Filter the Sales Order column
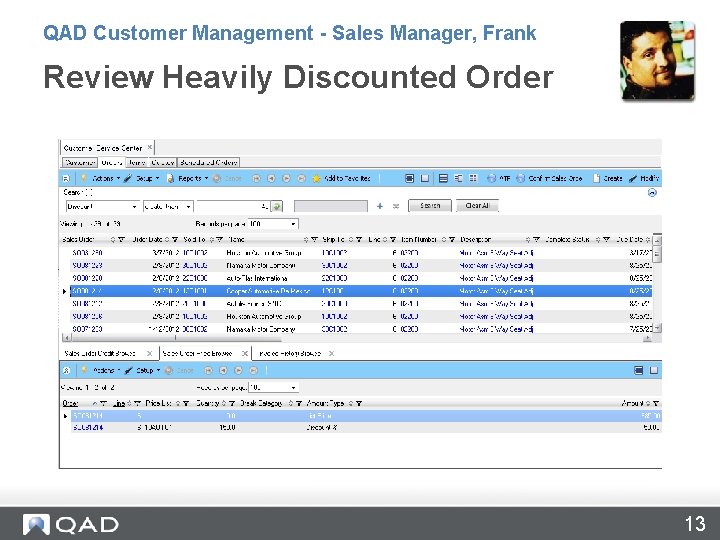This screenshot has height=540, width=720. pos(121,239)
